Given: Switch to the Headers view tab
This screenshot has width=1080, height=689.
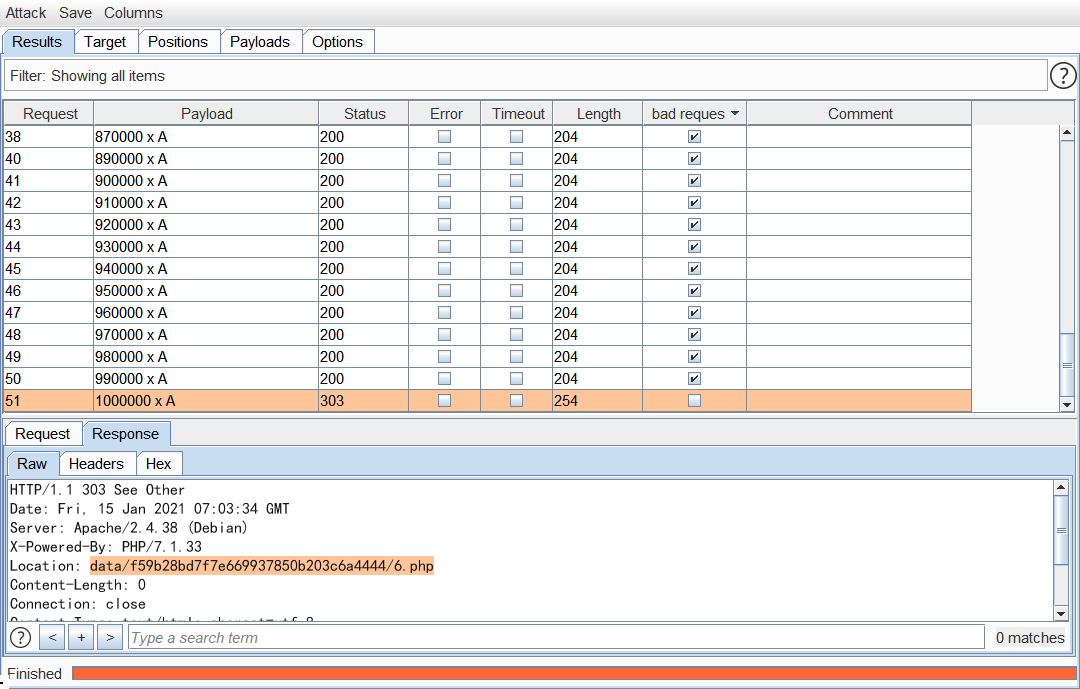Looking at the screenshot, I should tap(96, 464).
